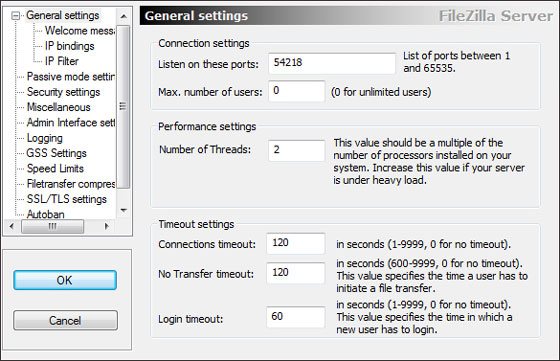Click the 'Login timeout:' label

[191, 319]
